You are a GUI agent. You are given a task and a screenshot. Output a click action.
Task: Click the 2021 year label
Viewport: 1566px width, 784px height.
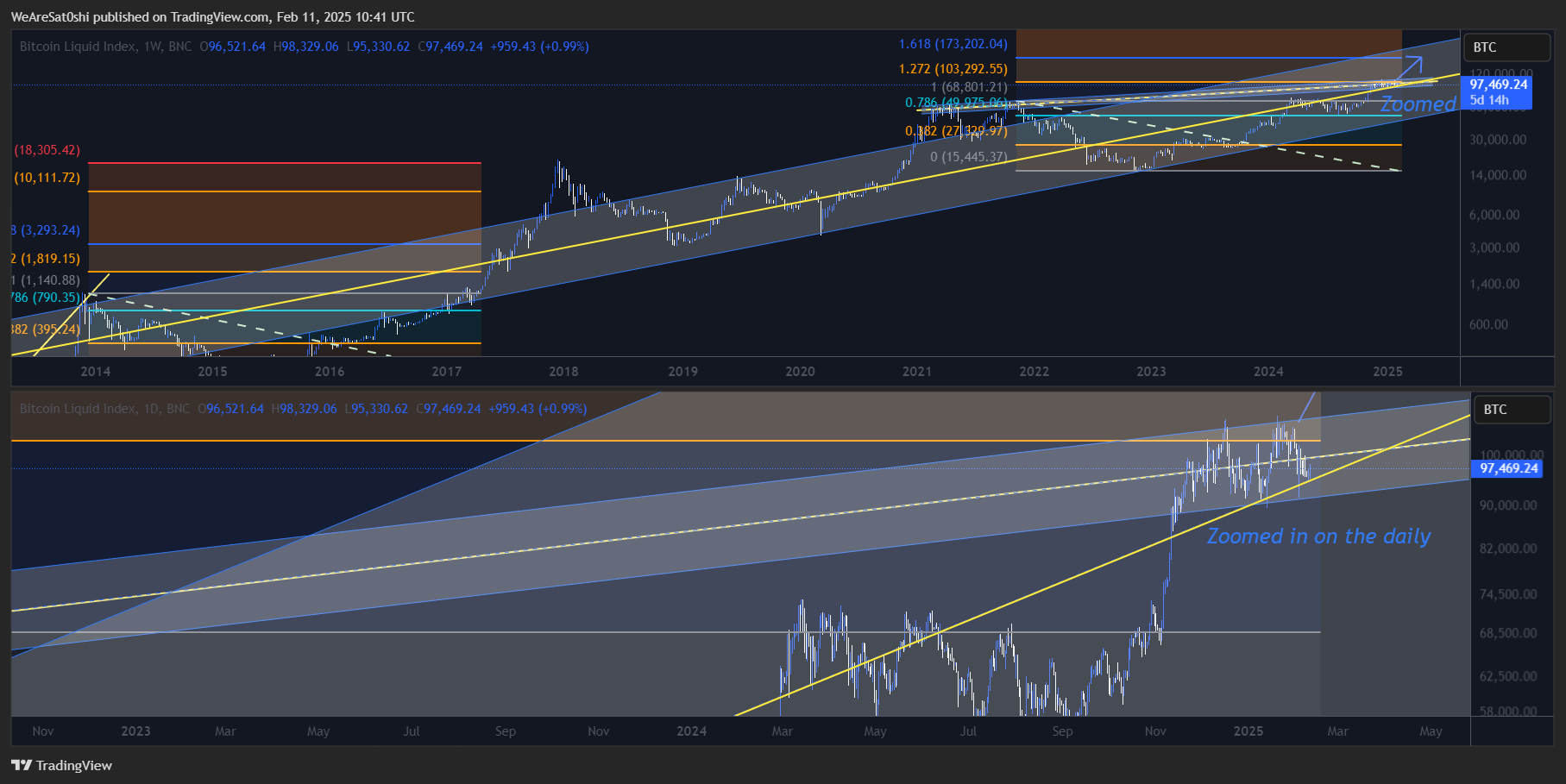pos(916,372)
